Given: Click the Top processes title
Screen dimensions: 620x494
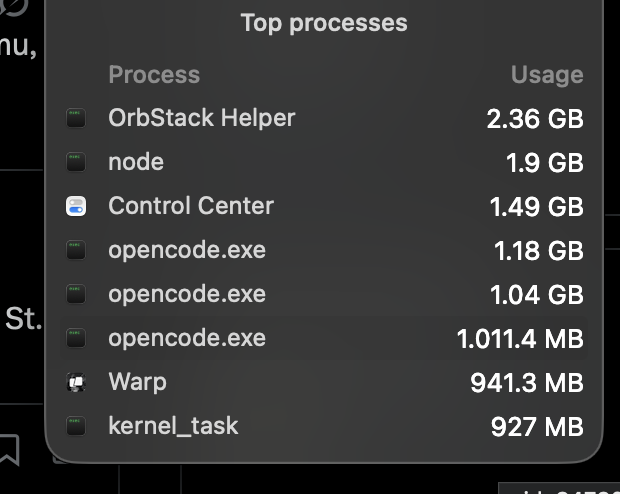Looking at the screenshot, I should (x=324, y=23).
